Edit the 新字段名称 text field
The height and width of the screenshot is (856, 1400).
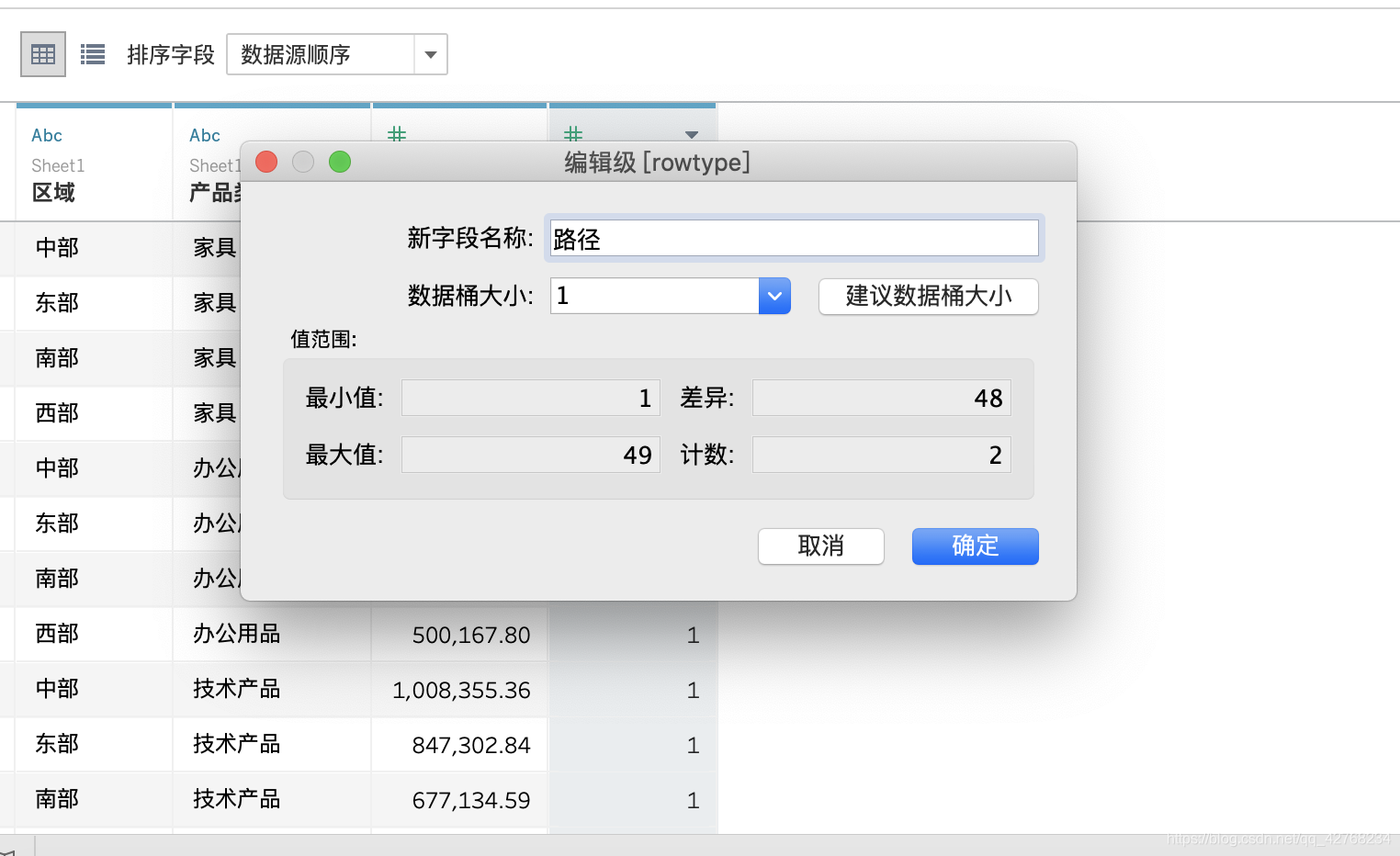coord(795,239)
